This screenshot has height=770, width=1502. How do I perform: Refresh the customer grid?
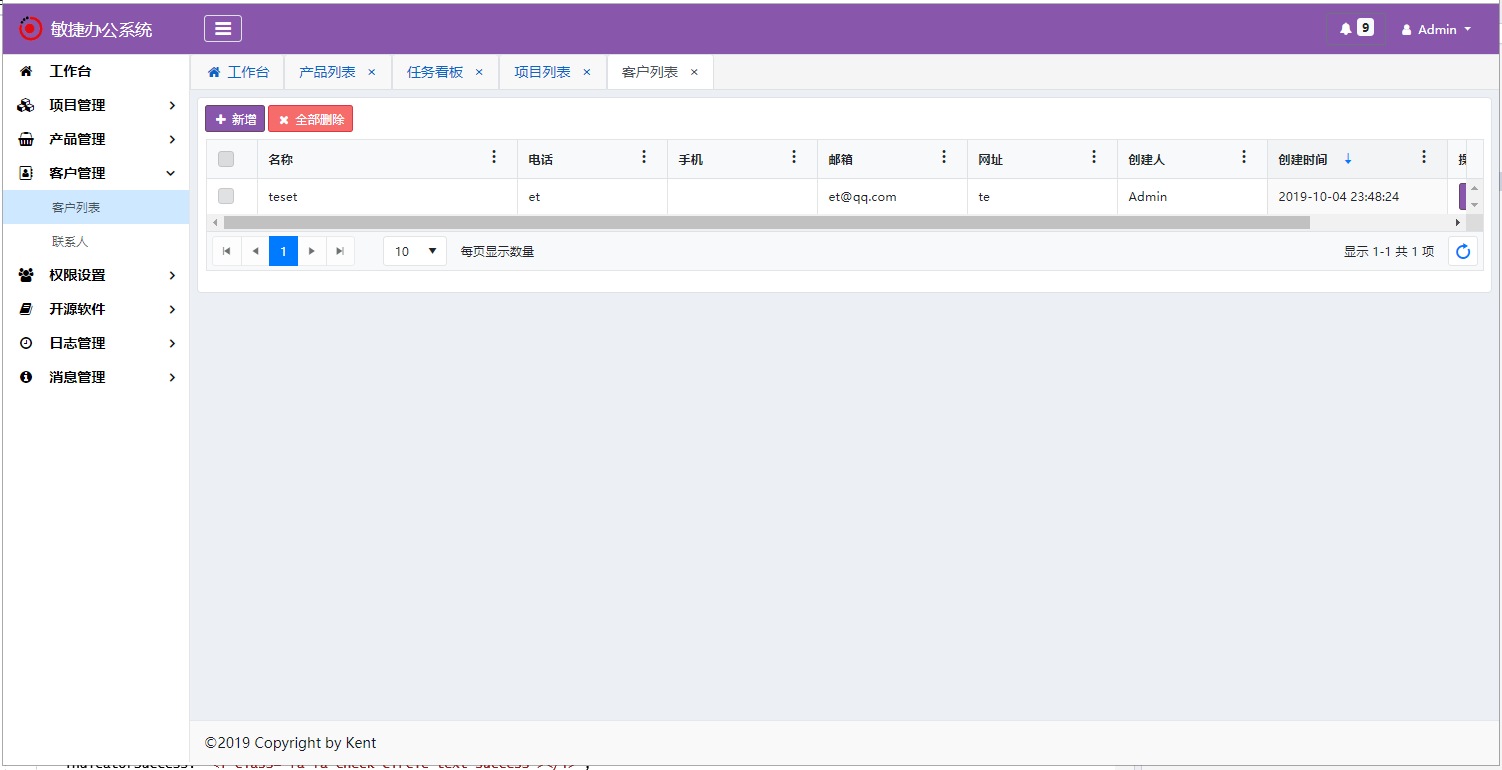pyautogui.click(x=1463, y=251)
